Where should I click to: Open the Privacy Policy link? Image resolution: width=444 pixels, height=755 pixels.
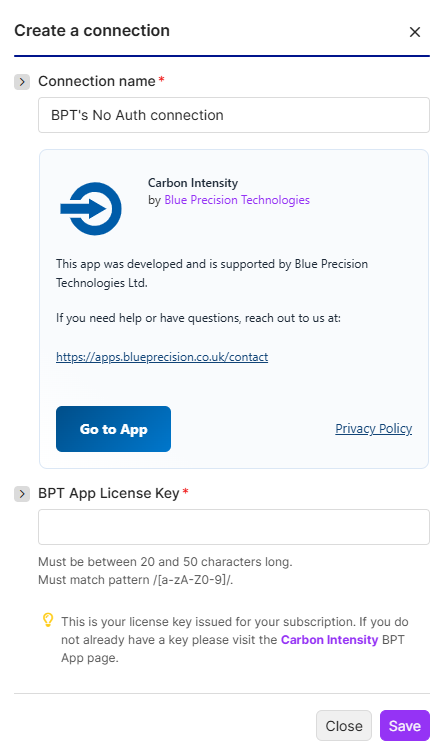pyautogui.click(x=374, y=429)
